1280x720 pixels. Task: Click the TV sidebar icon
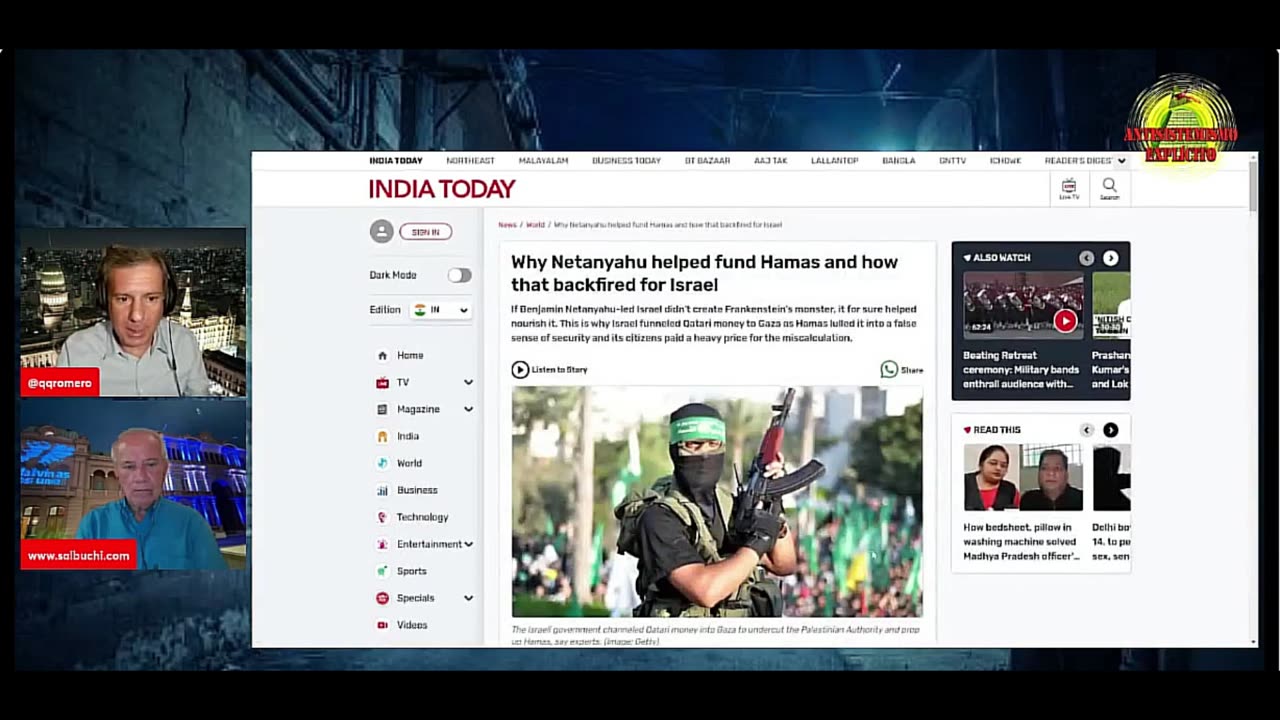coord(382,382)
